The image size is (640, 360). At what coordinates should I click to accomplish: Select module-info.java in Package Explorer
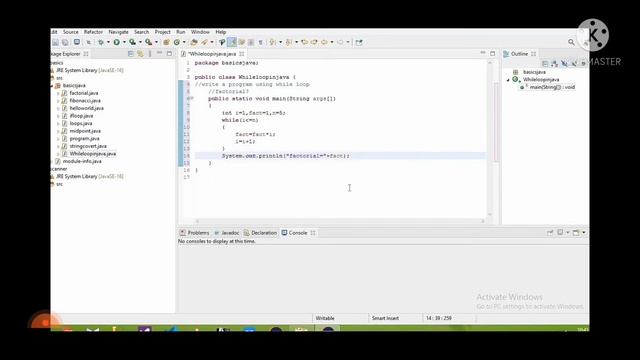tap(82, 161)
